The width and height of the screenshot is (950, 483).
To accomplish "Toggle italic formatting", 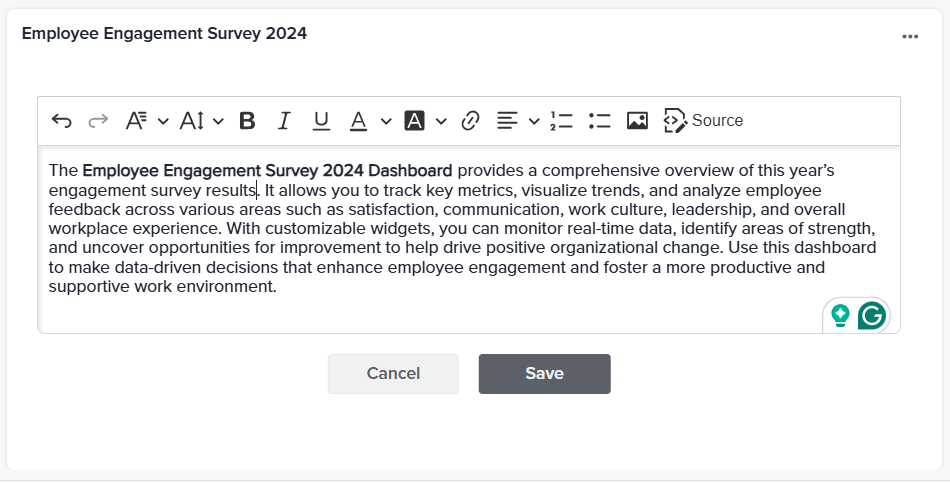I will tap(284, 121).
